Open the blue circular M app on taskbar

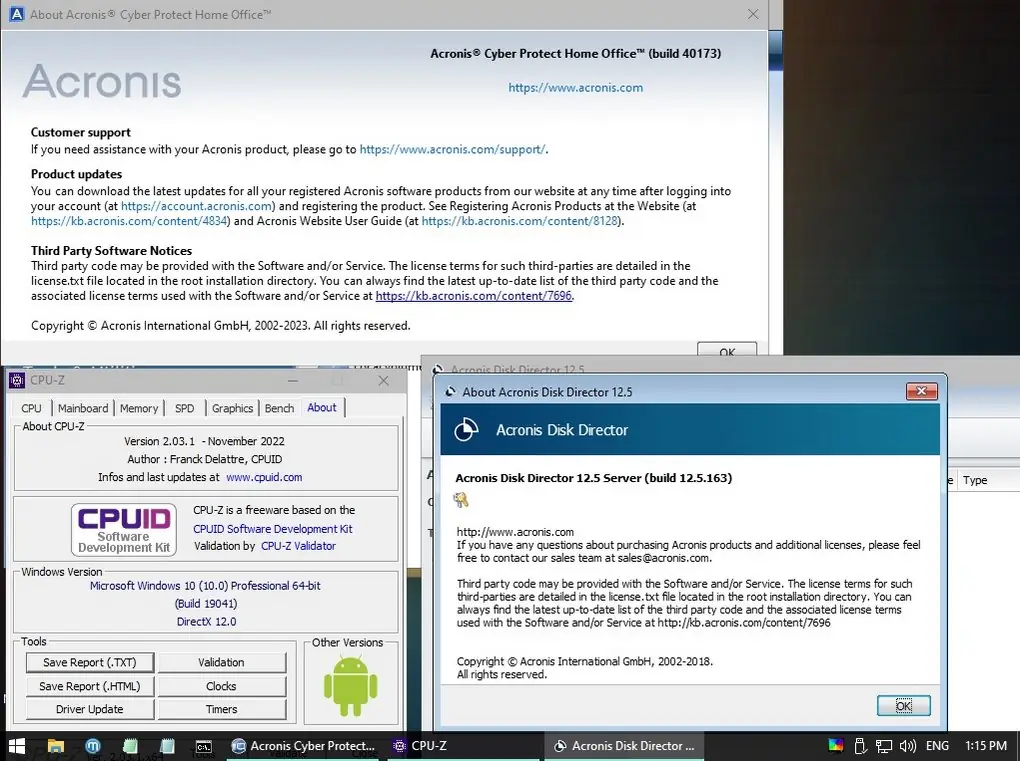[93, 746]
